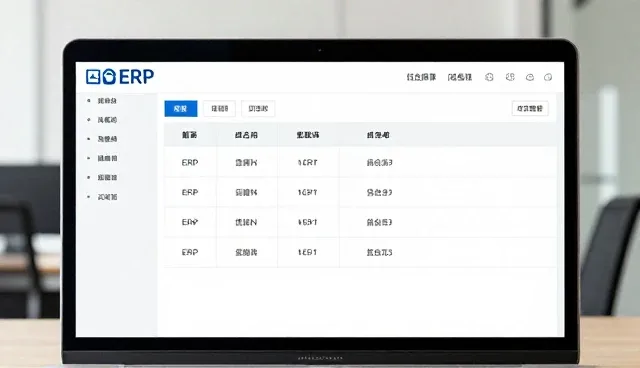Open the fourth sidebar menu entry

[x=107, y=158]
